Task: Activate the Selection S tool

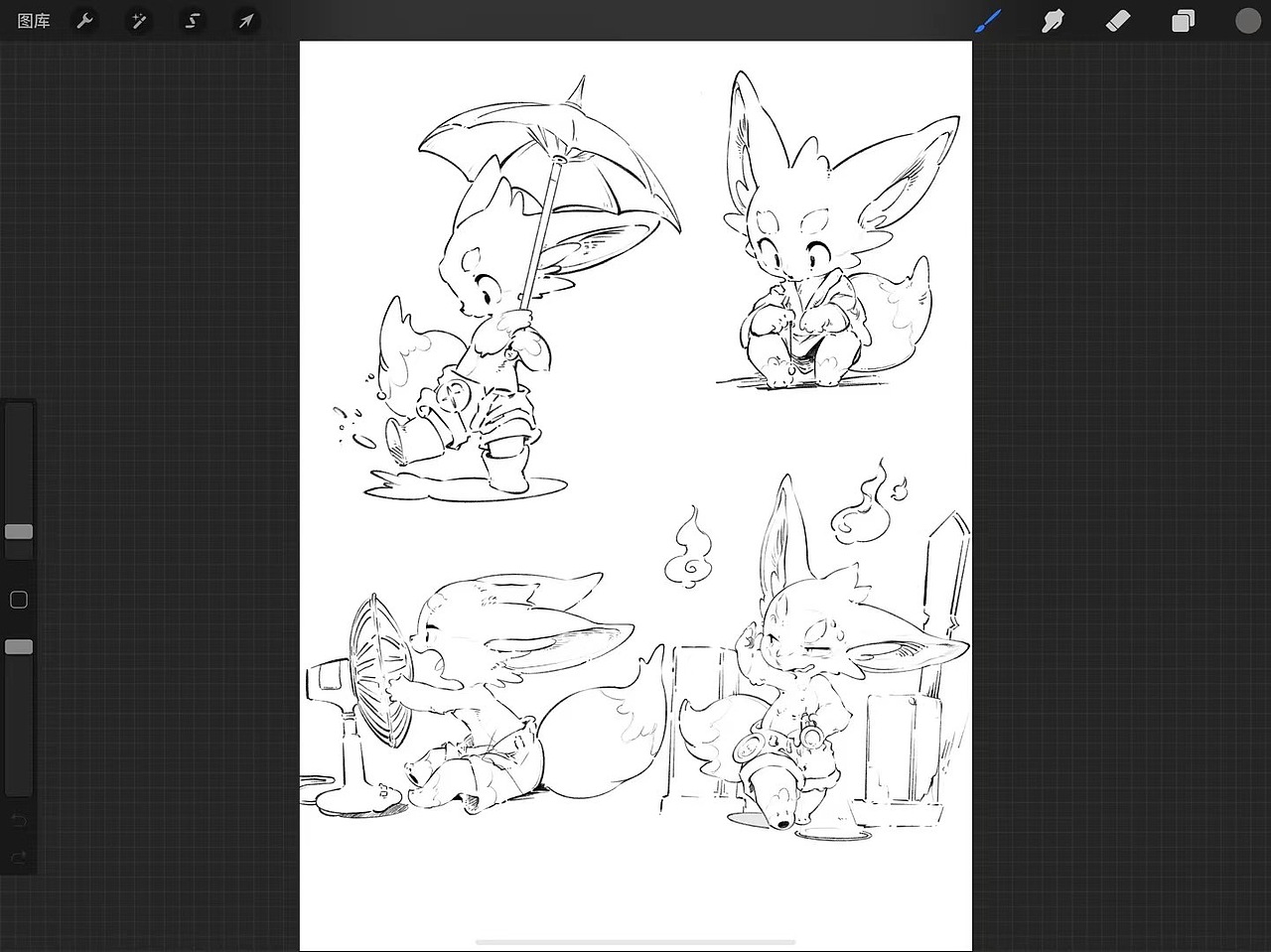Action: tap(193, 21)
